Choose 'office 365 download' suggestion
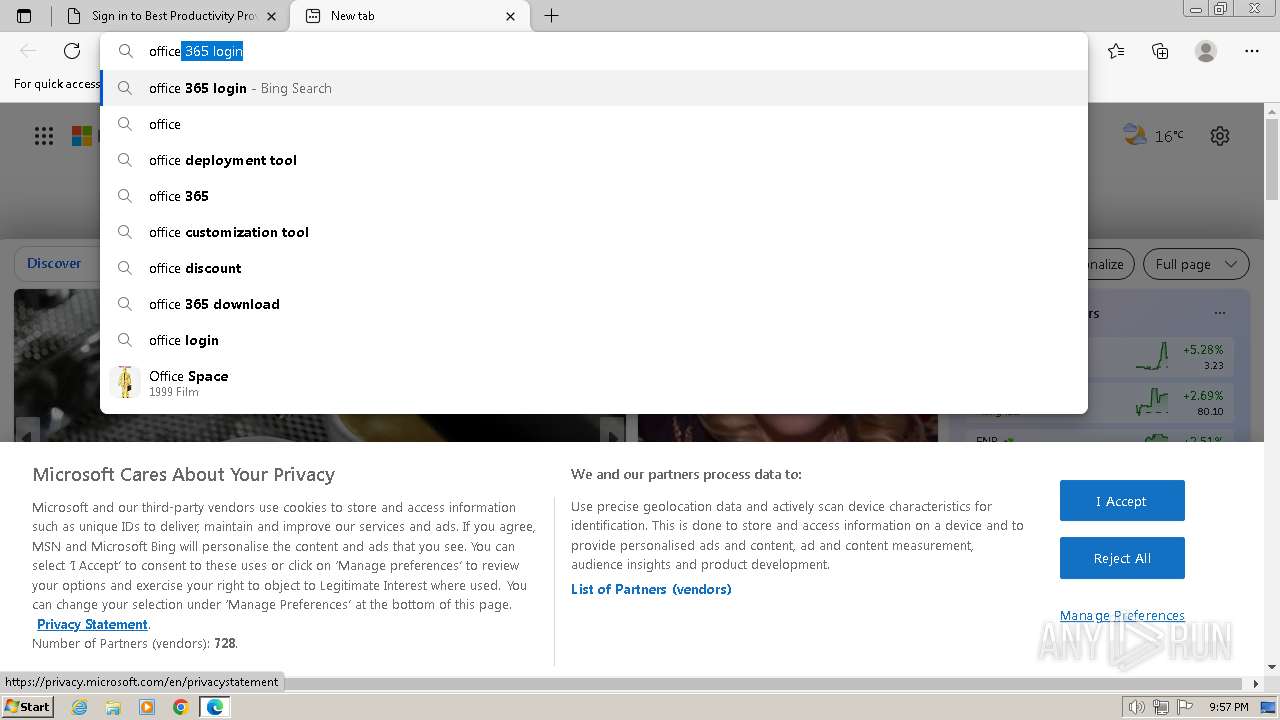 (x=594, y=304)
